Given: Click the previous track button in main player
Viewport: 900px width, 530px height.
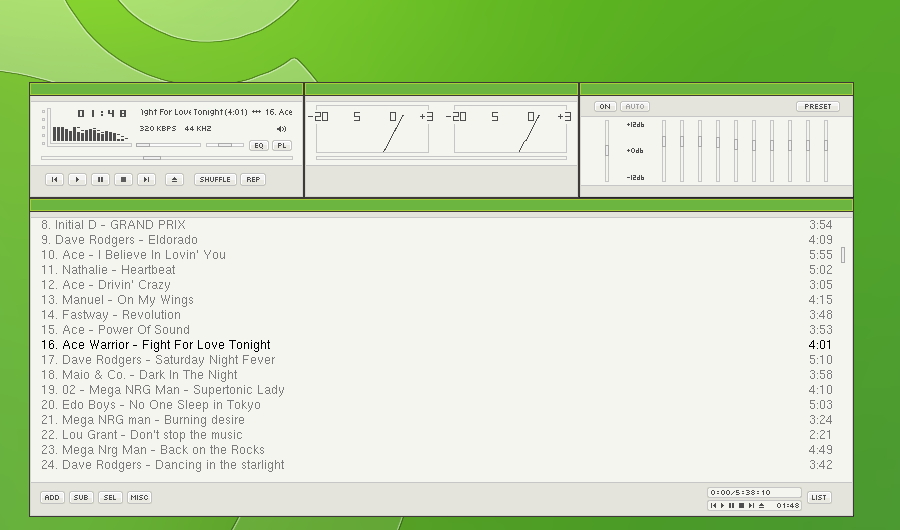Looking at the screenshot, I should click(x=55, y=180).
